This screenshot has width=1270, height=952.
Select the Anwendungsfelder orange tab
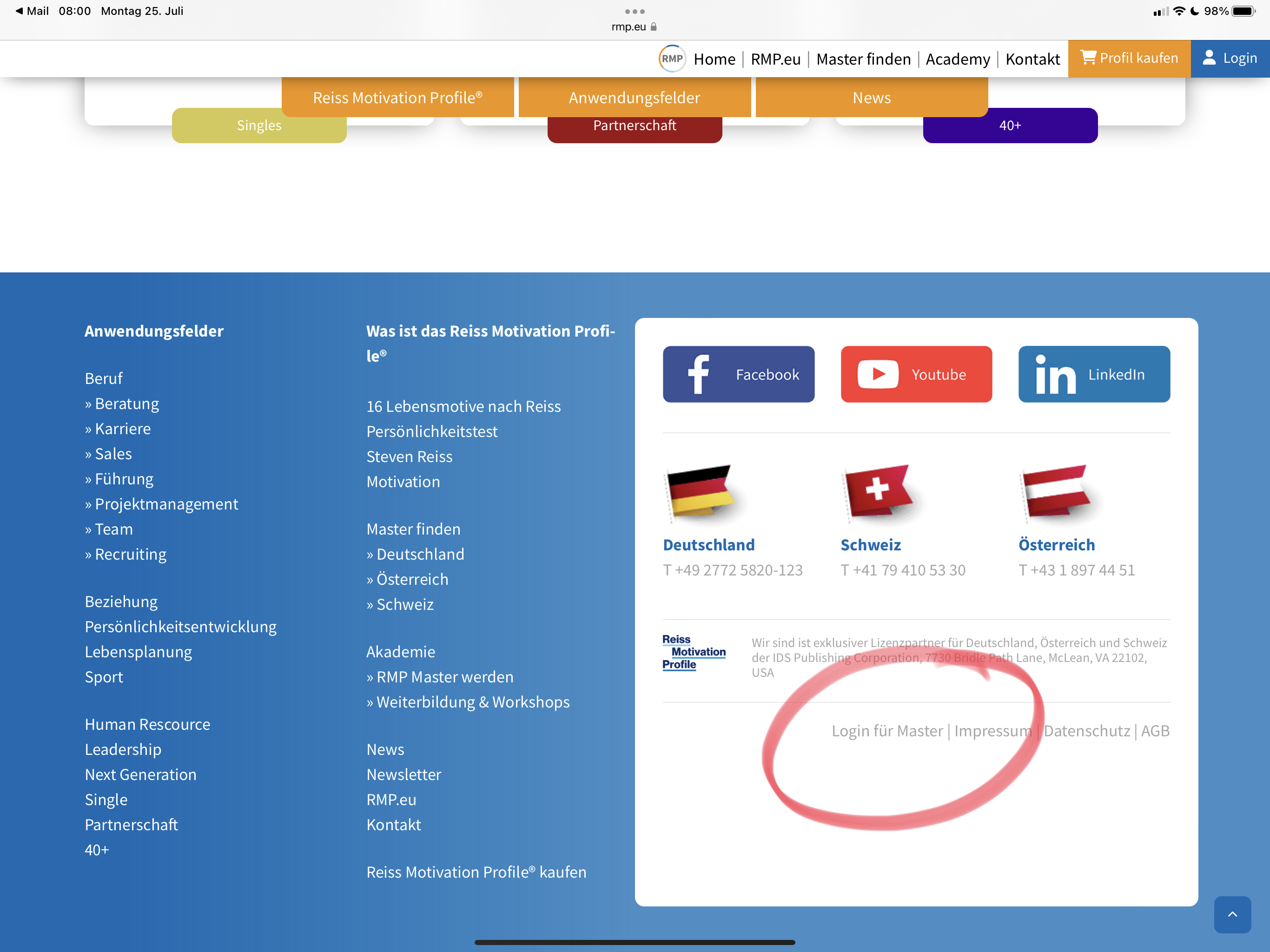[635, 98]
